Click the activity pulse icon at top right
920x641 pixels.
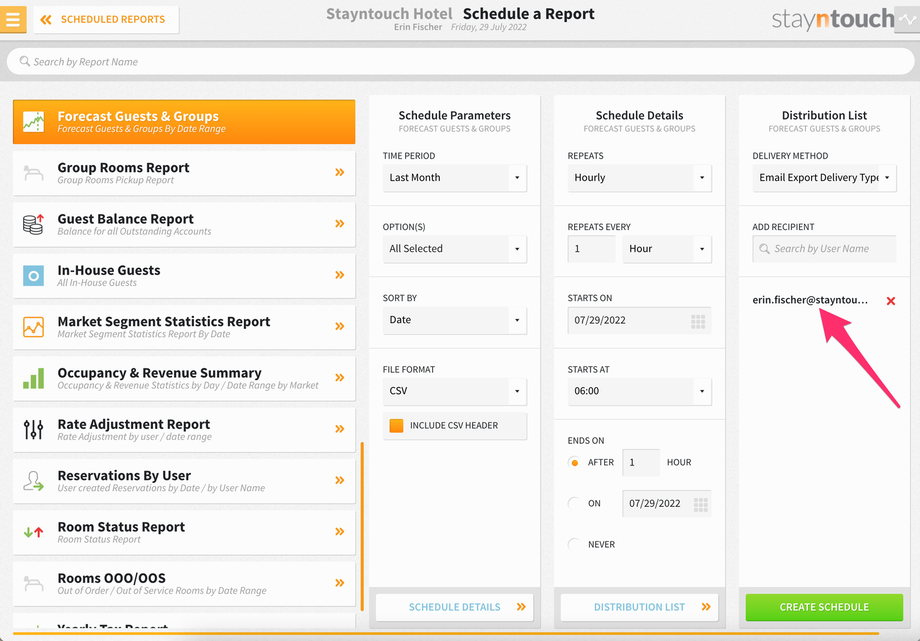point(907,19)
